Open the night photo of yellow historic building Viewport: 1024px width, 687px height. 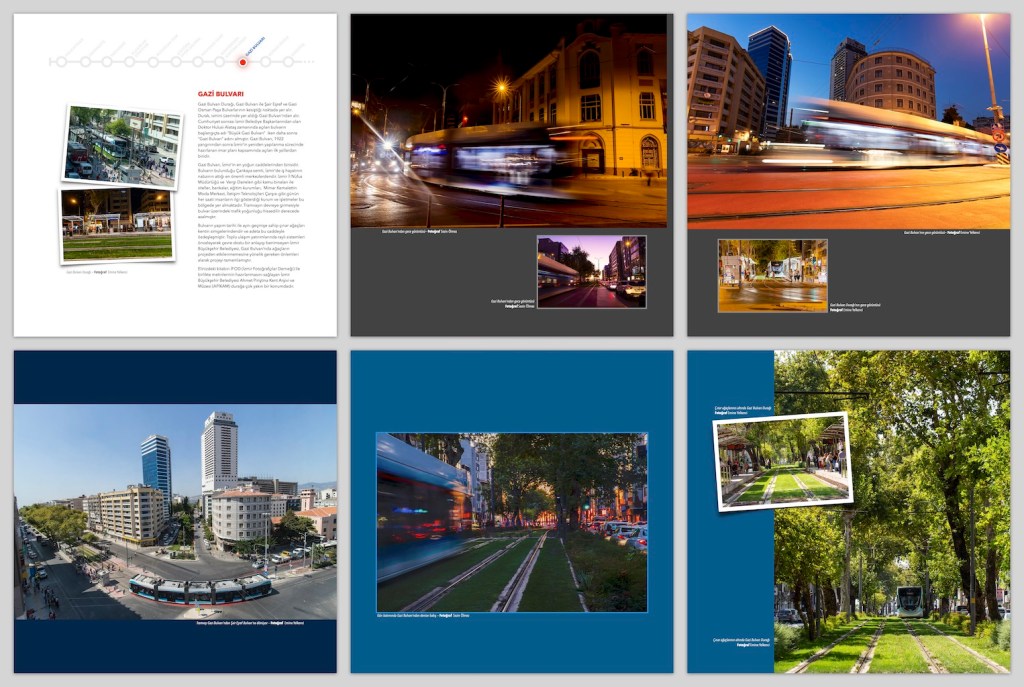(508, 120)
